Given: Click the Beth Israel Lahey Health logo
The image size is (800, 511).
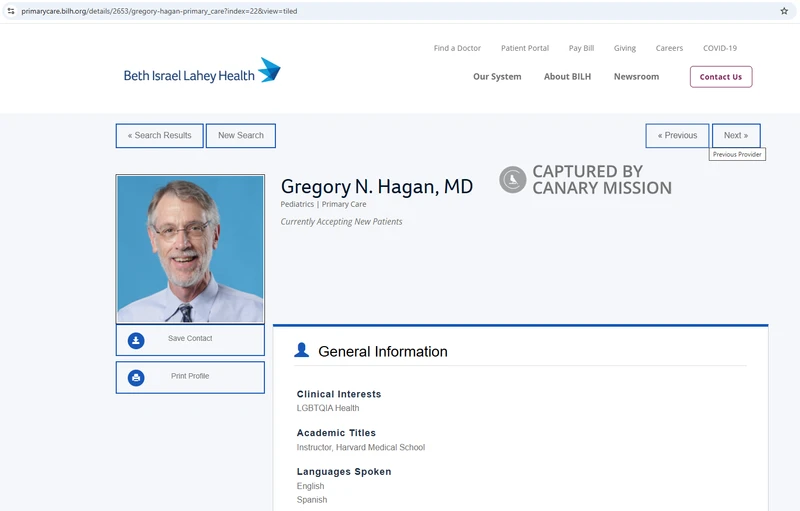Looking at the screenshot, I should click(202, 71).
